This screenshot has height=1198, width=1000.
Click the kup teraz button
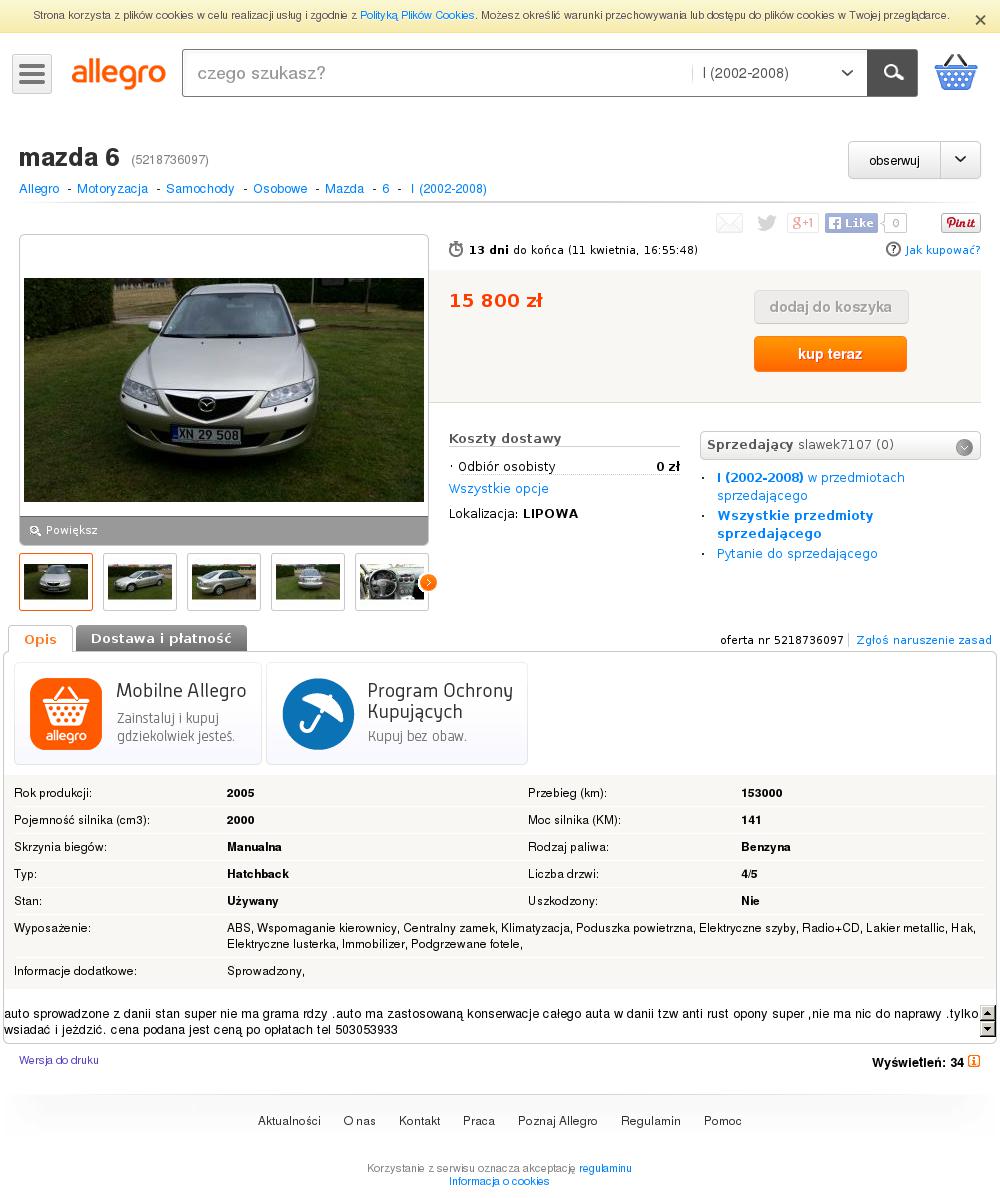pyautogui.click(x=830, y=354)
